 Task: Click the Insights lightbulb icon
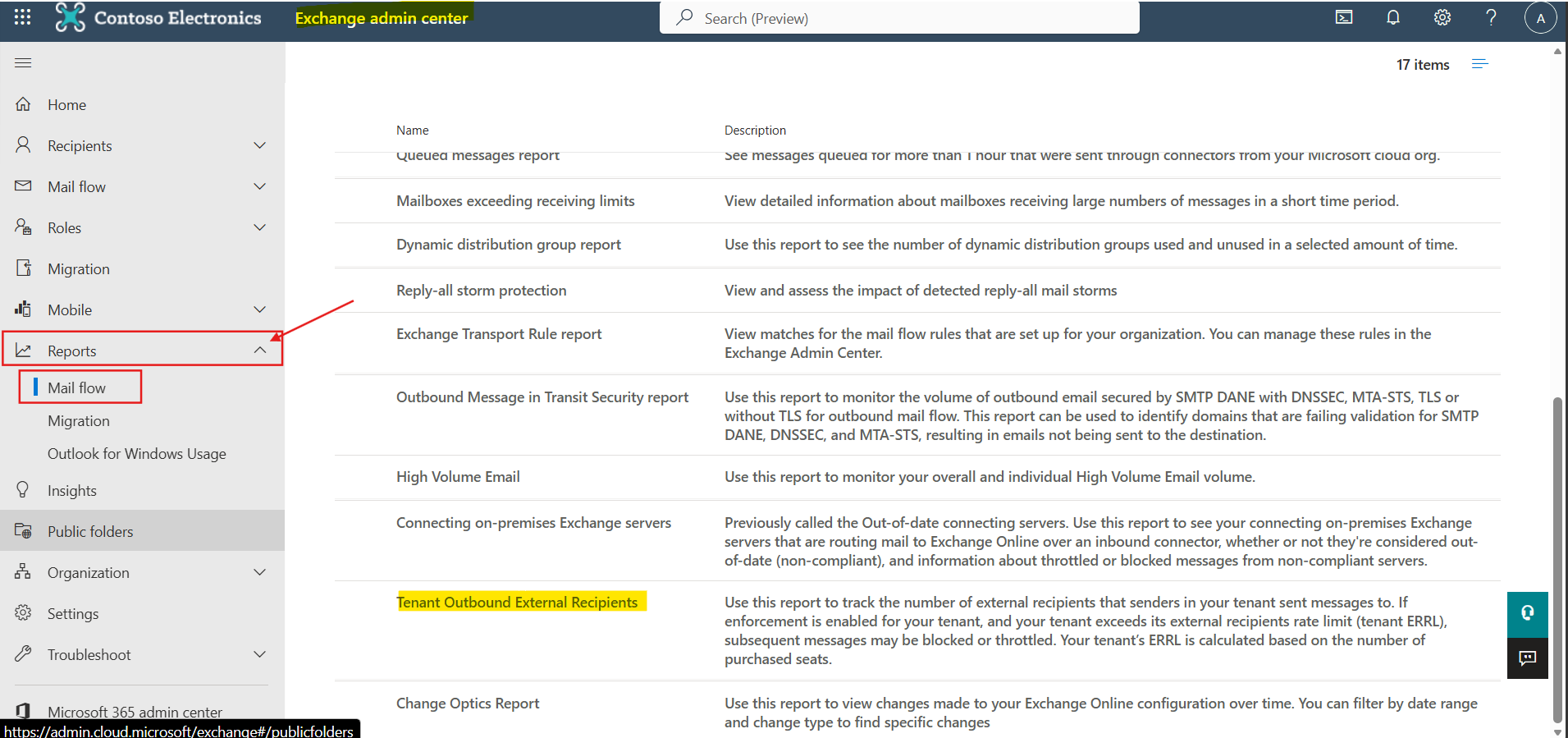(23, 490)
